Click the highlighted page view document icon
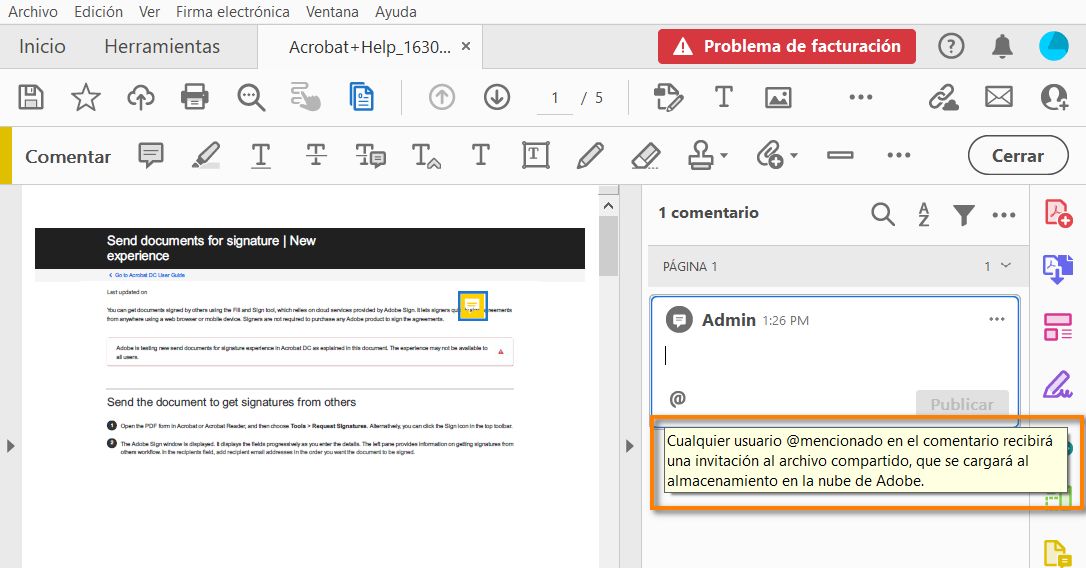Image resolution: width=1086 pixels, height=568 pixels. [362, 98]
